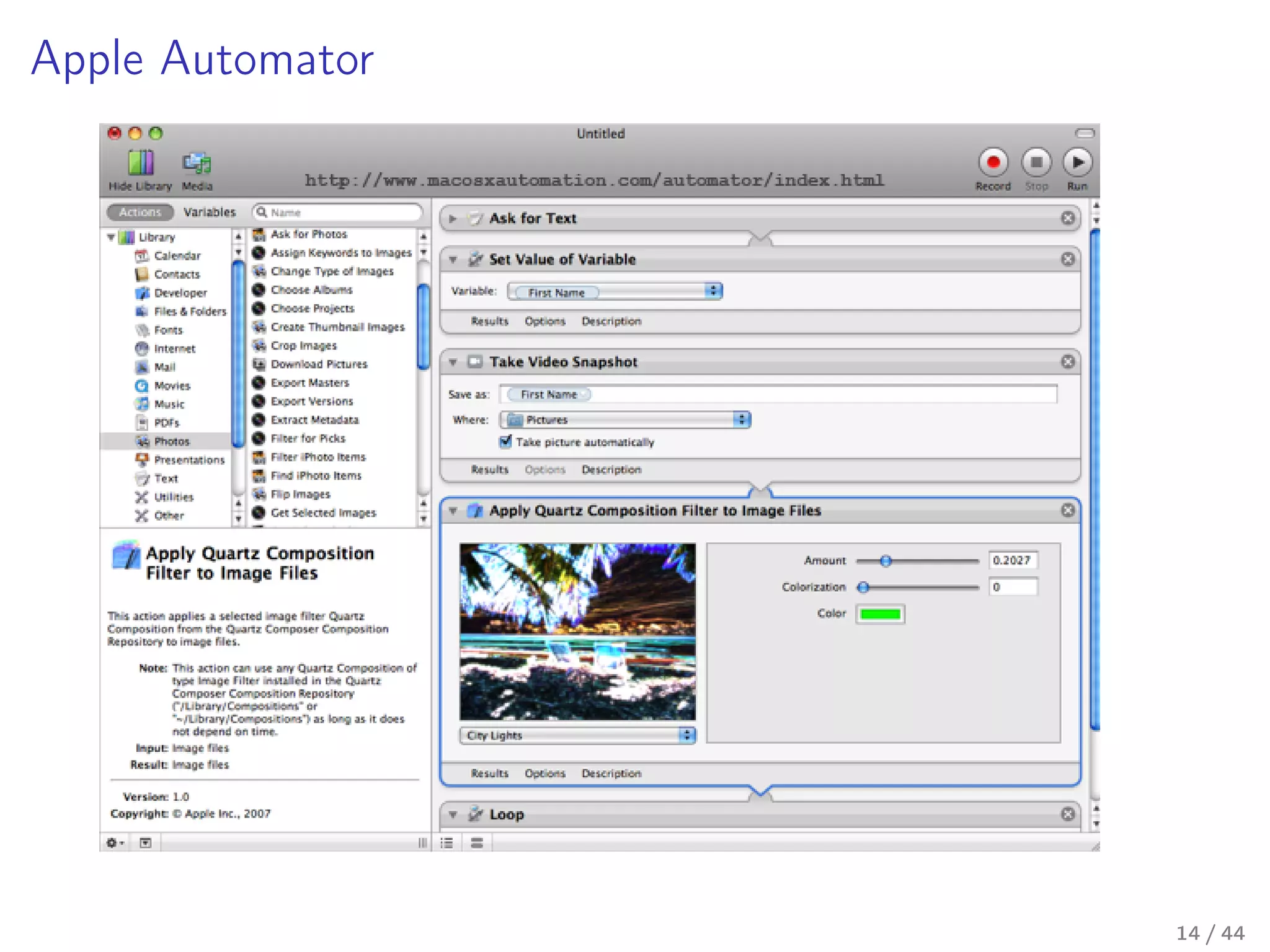Switch to the Variables toggle
Image resolution: width=1270 pixels, height=952 pixels.
pos(210,212)
